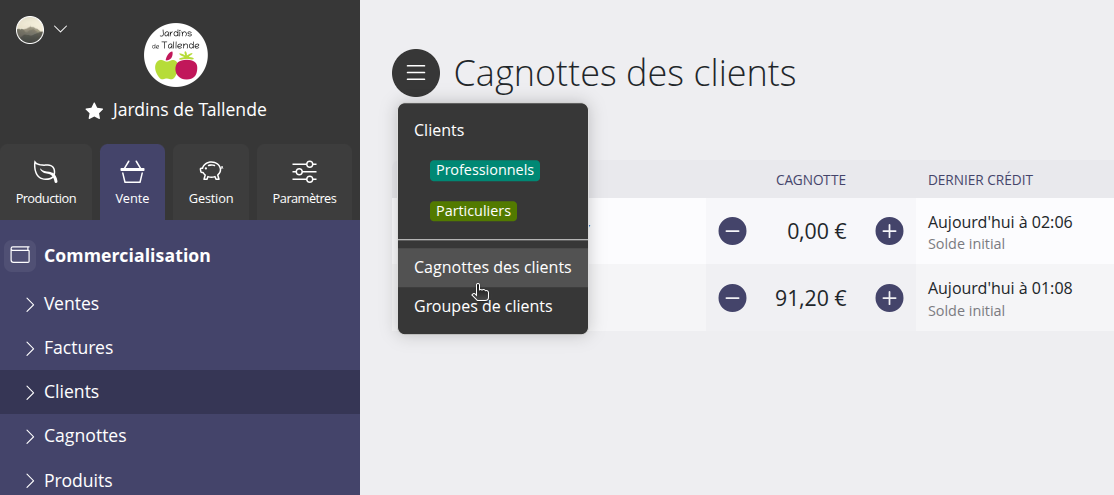Click plus button for the 0,00 € cagnotte

click(889, 232)
